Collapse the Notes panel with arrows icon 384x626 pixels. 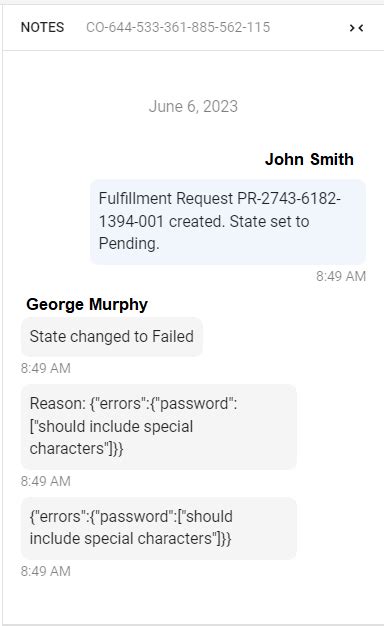coord(356,28)
